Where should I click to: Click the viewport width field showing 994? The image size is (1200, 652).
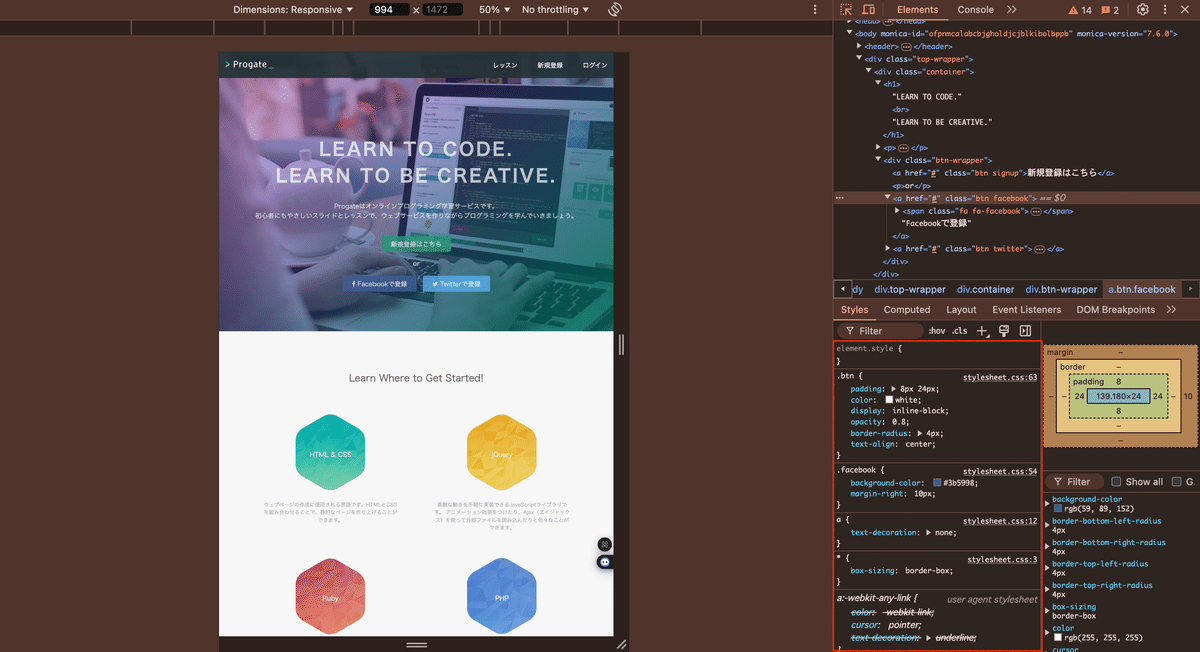point(388,10)
